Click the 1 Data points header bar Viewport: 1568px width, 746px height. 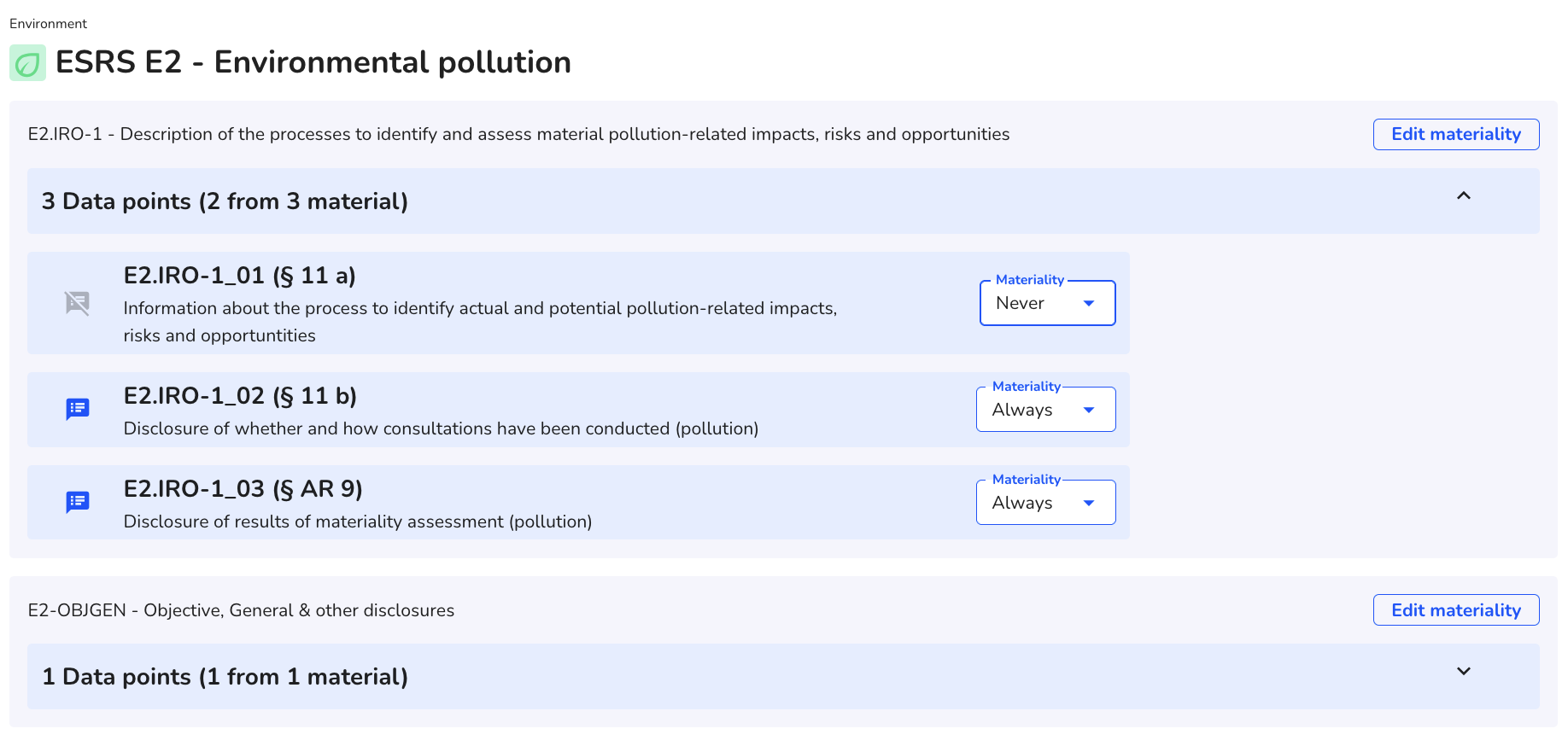[783, 677]
